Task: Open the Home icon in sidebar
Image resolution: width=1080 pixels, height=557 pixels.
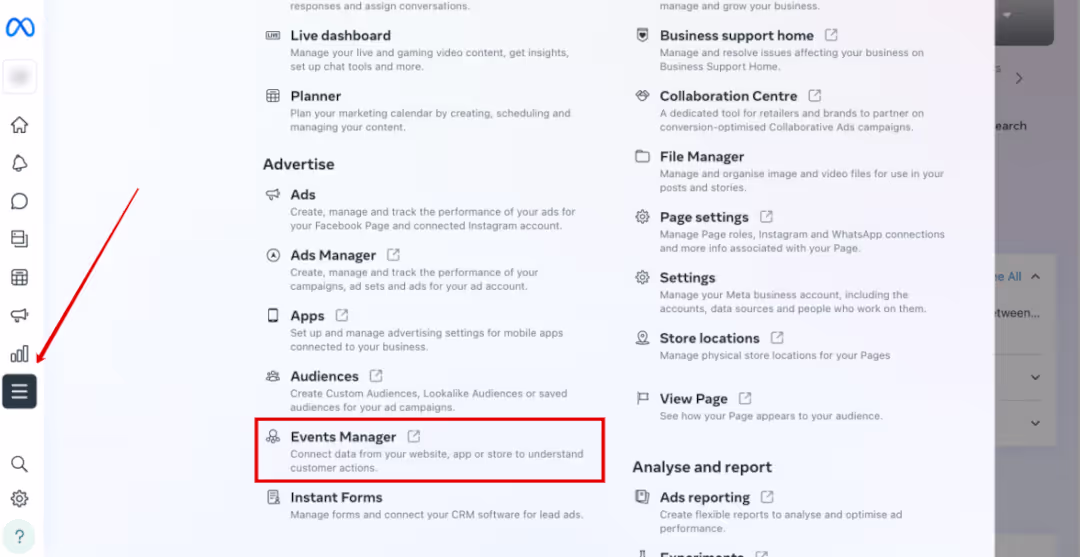Action: 19,125
